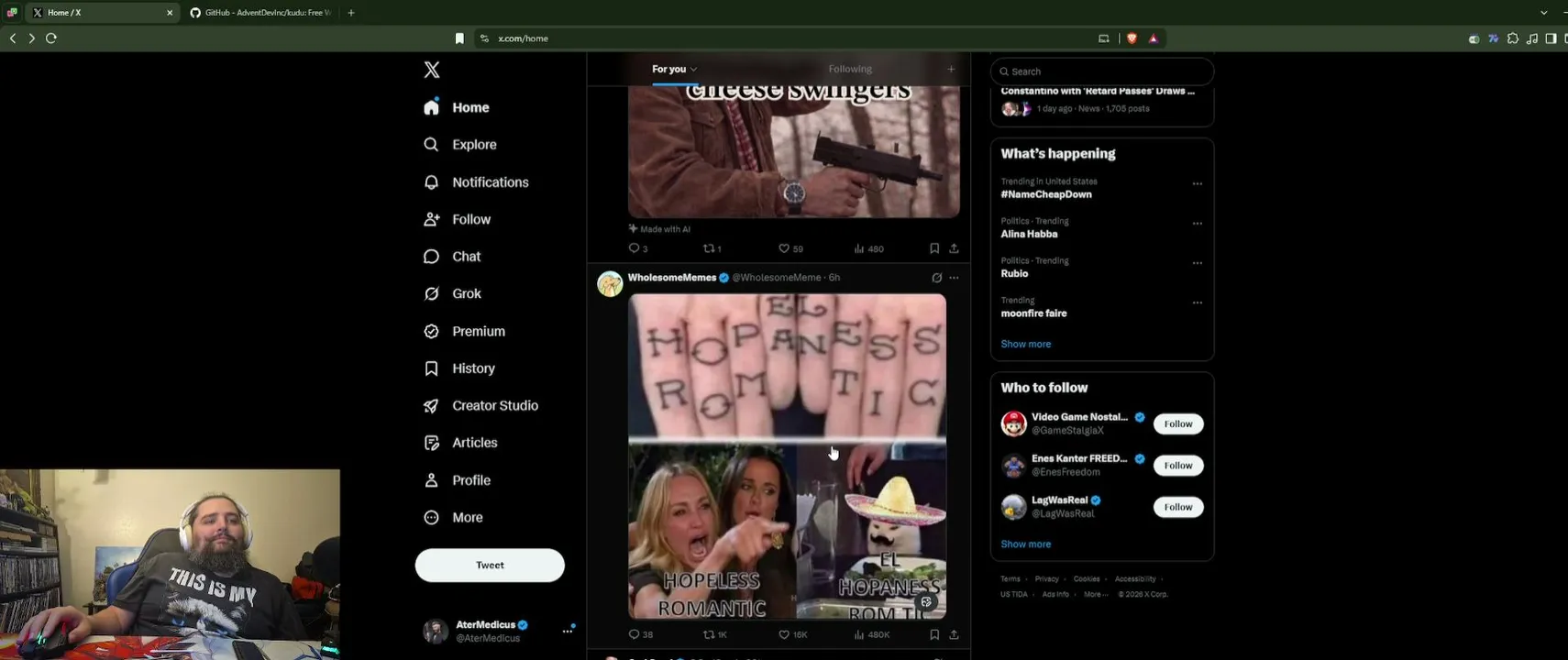This screenshot has width=1568, height=660.
Task: Bookmark the Made with AI post
Action: (x=934, y=248)
